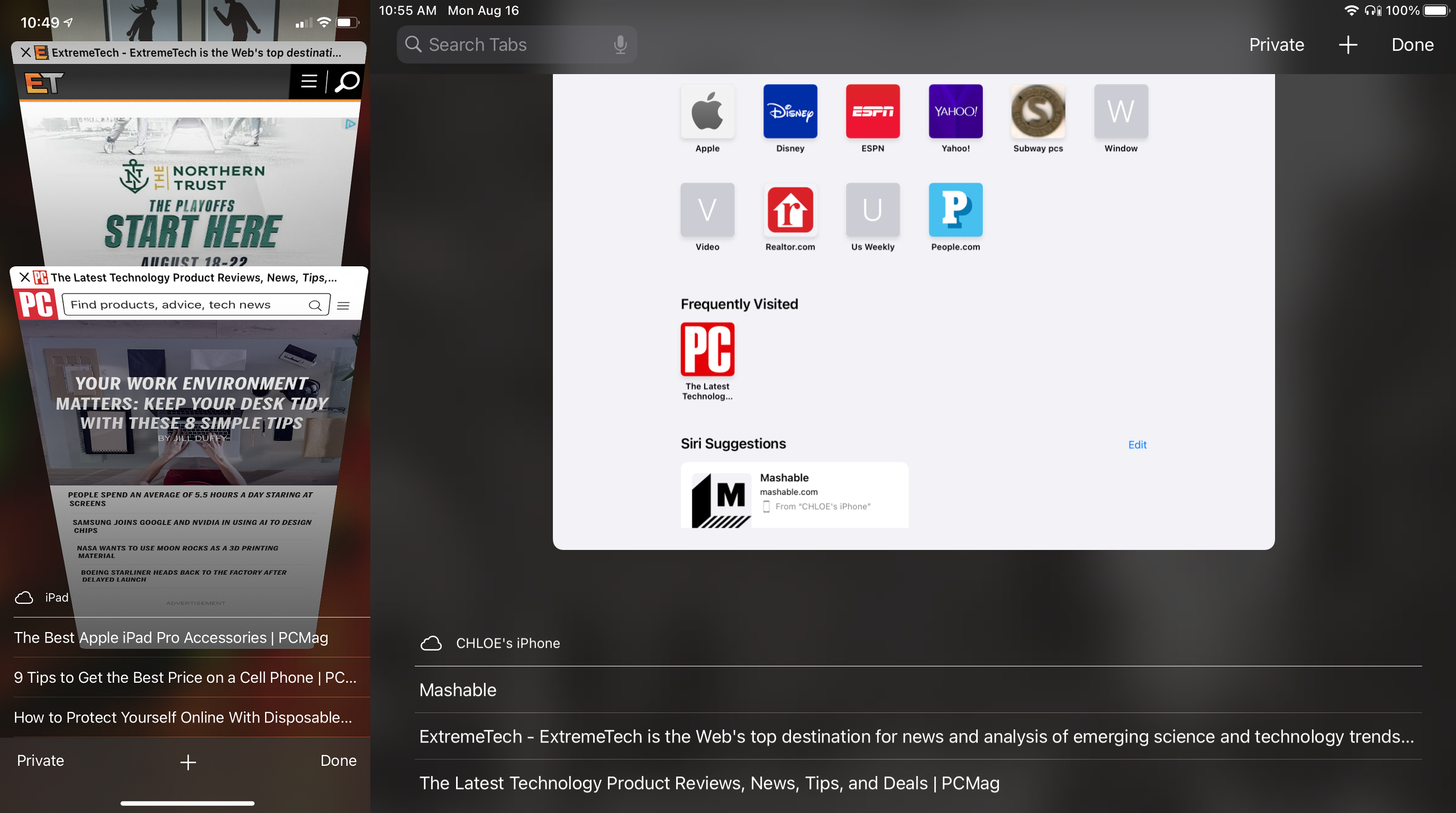
Task: Tap the iPad Wi-Fi status icon
Action: click(x=1351, y=10)
